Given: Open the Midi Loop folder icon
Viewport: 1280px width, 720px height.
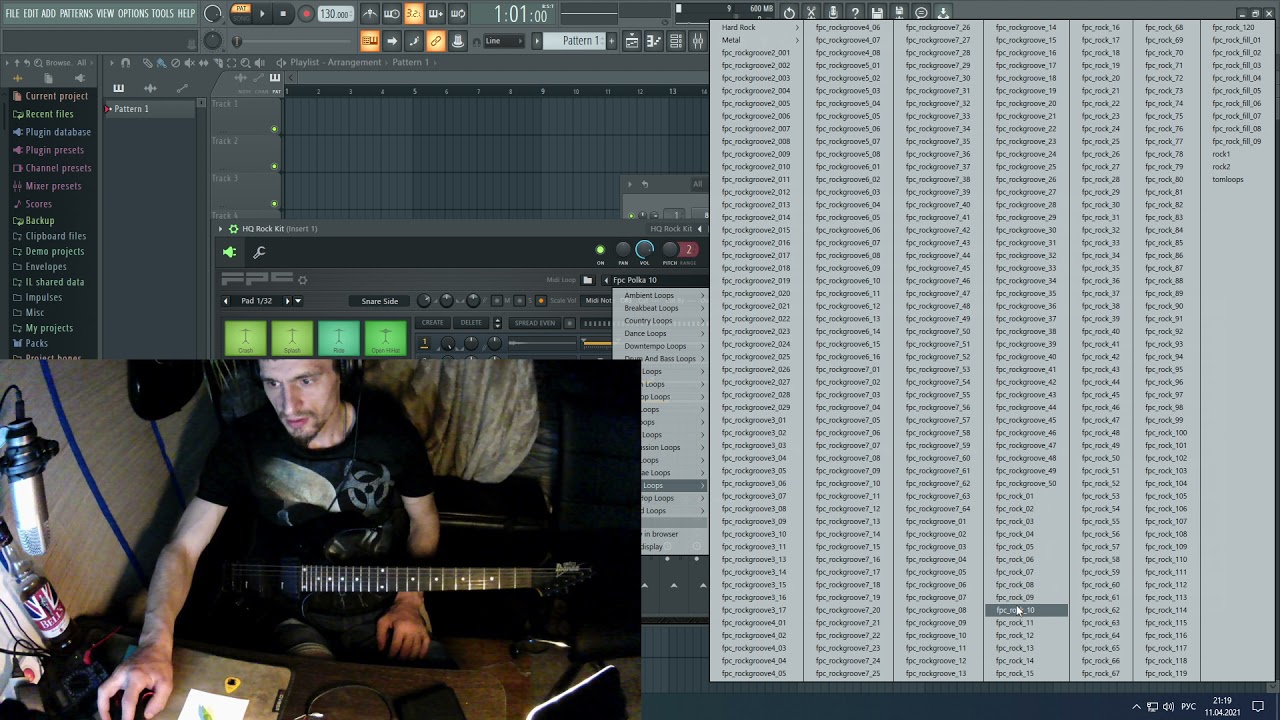Looking at the screenshot, I should pyautogui.click(x=588, y=280).
